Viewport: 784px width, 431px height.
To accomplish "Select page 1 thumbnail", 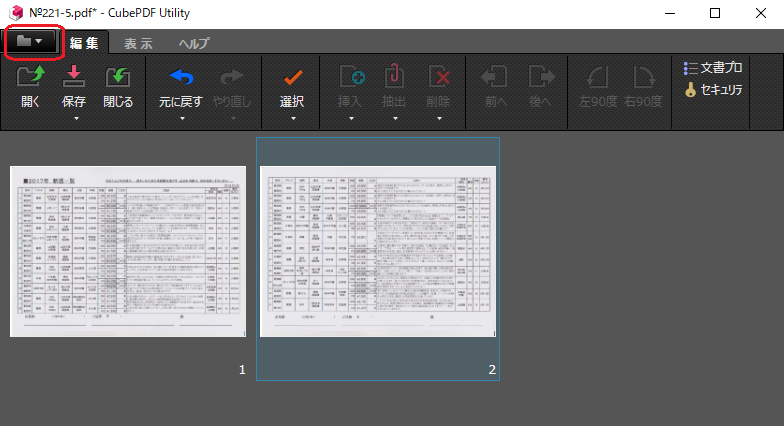I will click(128, 252).
